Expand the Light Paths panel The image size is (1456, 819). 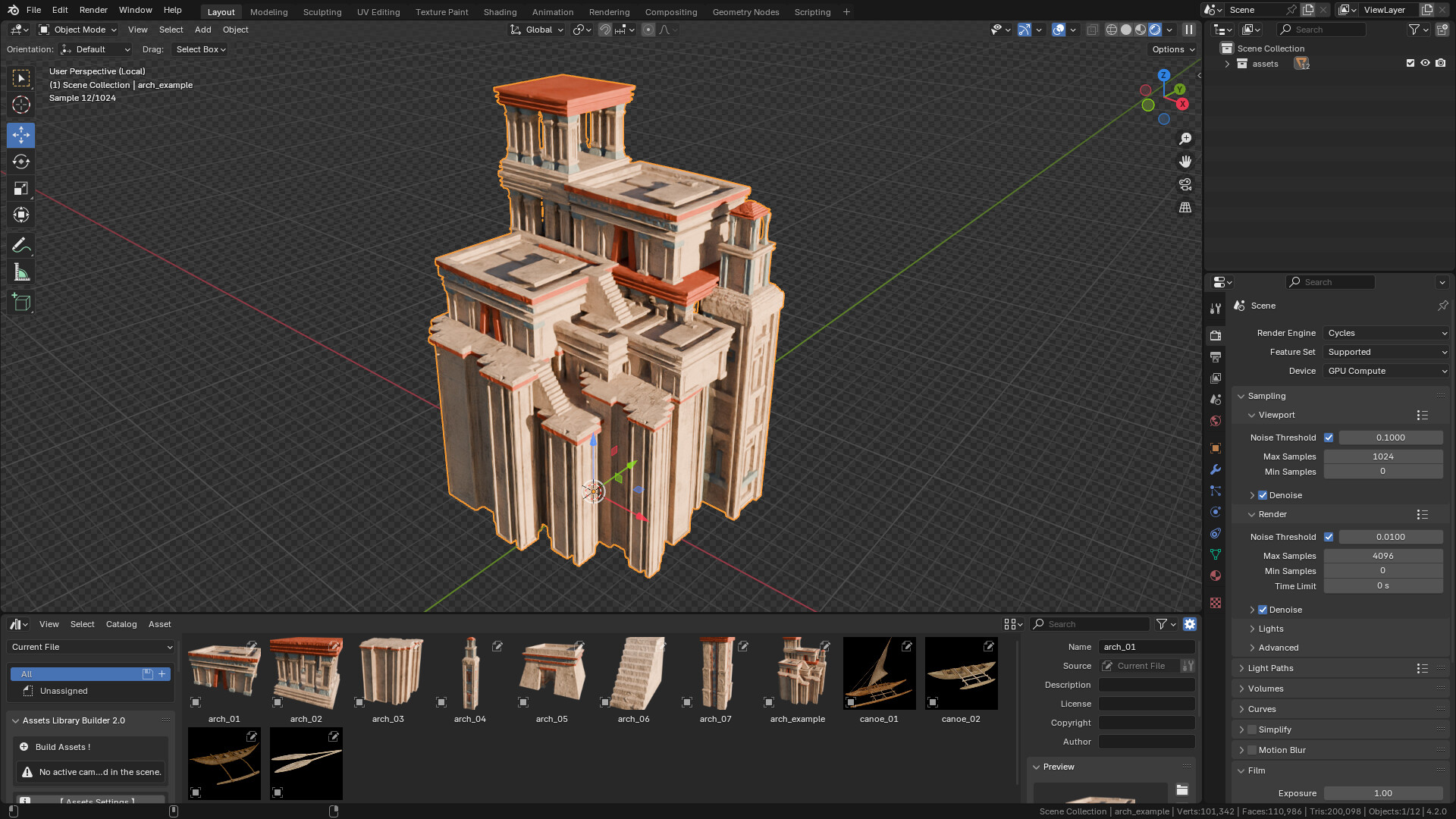(x=1270, y=668)
